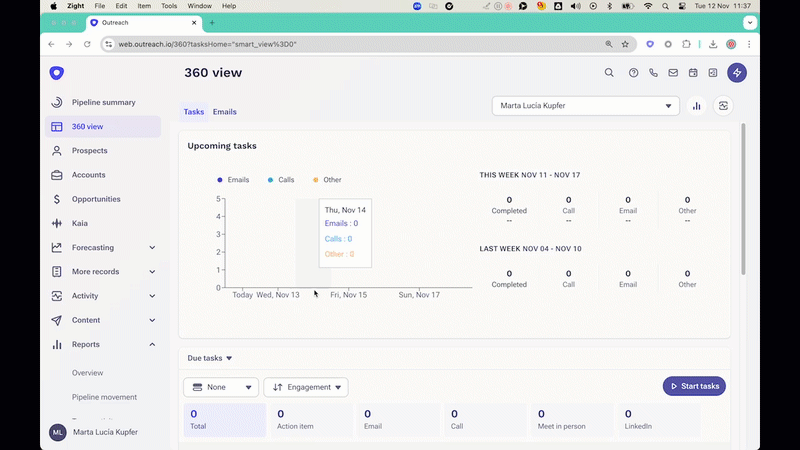Click the bar chart icon beside user dropdown
800x450 pixels.
tap(697, 106)
